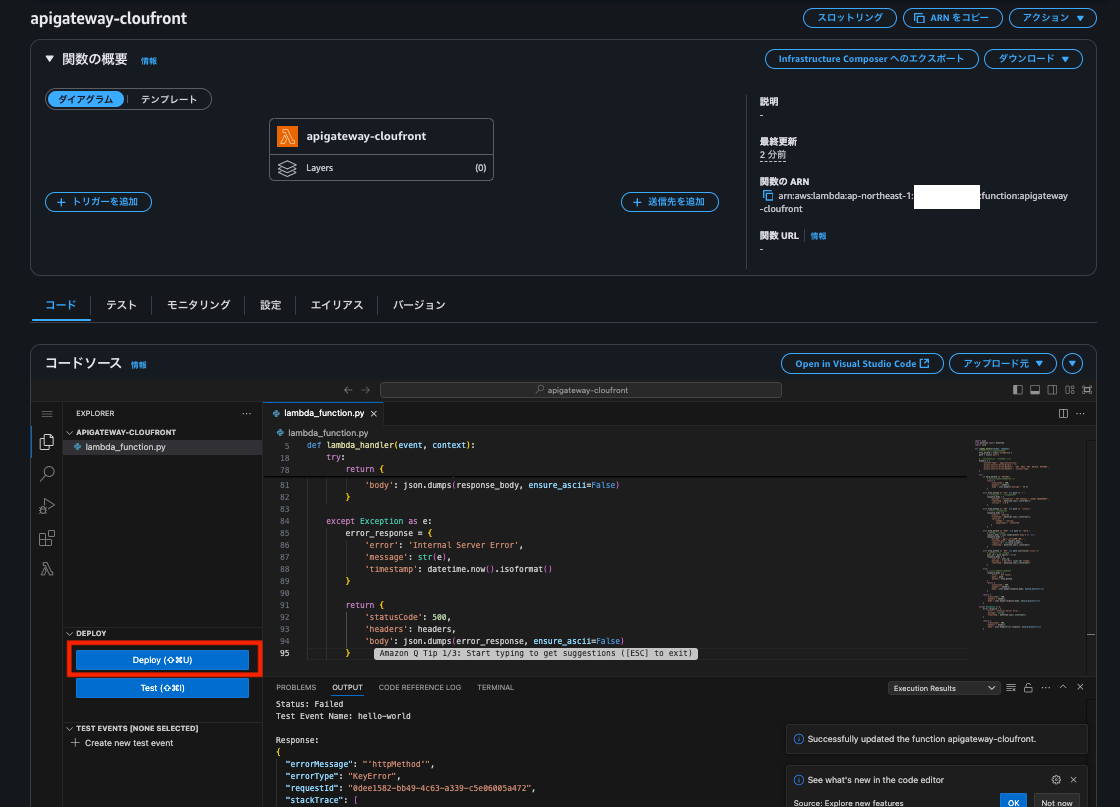Open notification gear settings icon
Screen dimensions: 1120x807
1056,780
